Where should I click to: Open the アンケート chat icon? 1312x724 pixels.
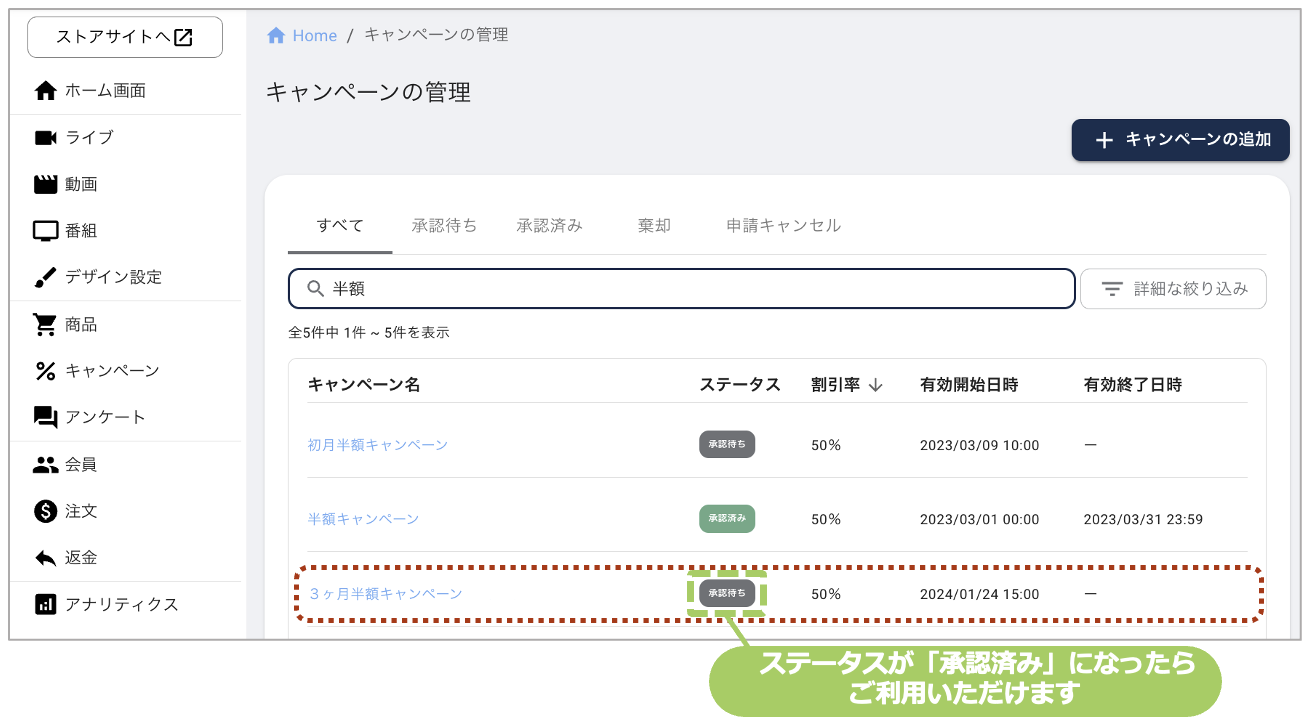(45, 417)
